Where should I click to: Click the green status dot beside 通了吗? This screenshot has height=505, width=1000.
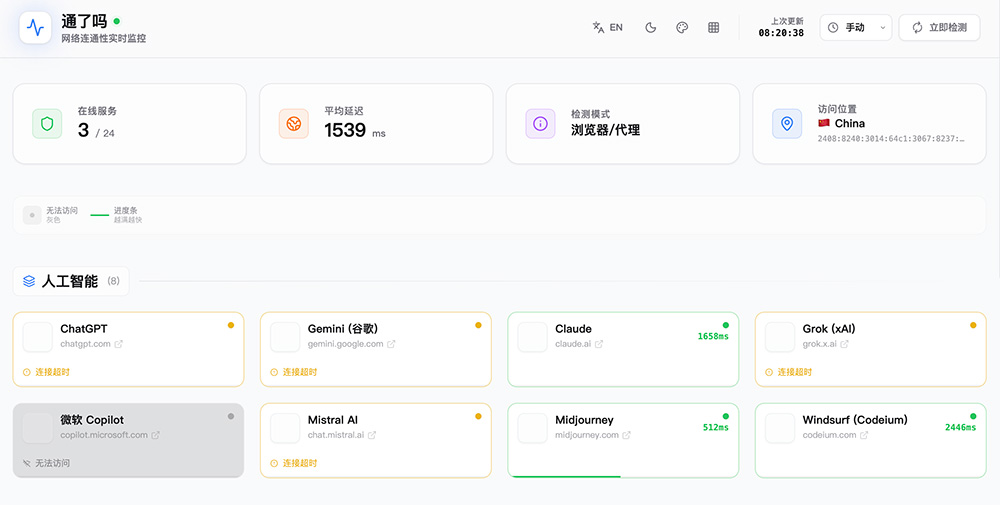(117, 20)
